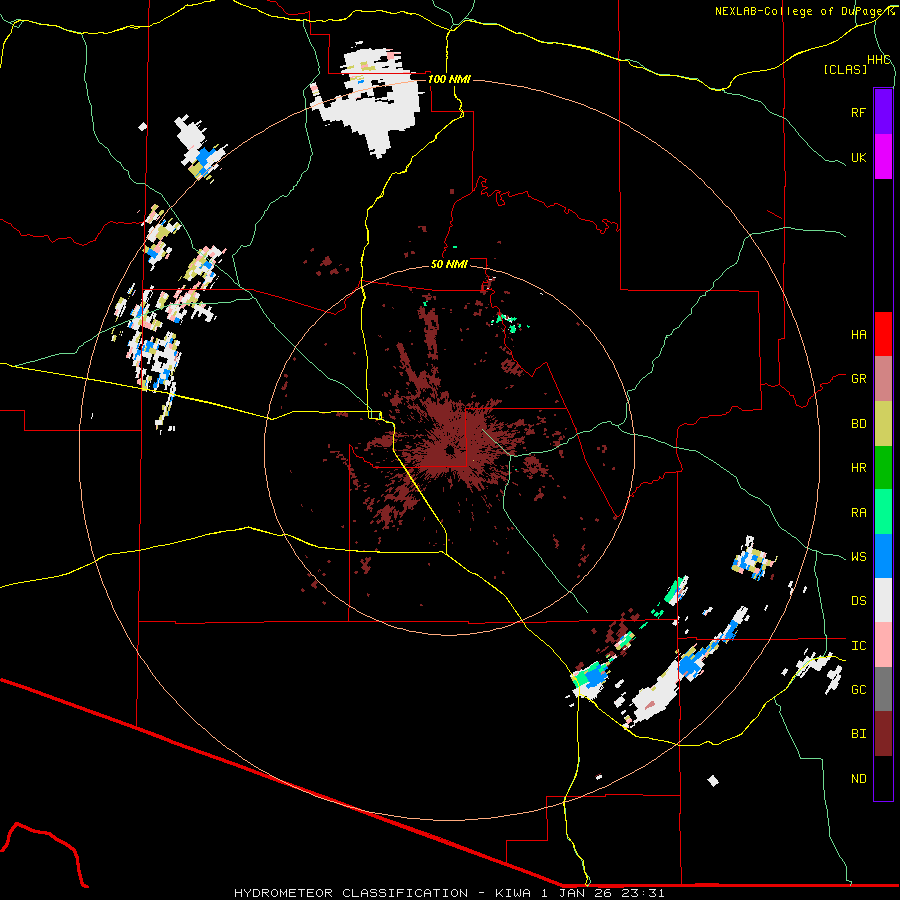The height and width of the screenshot is (900, 900).
Task: Click the dusty pink GR legend swatch
Action: [x=883, y=378]
